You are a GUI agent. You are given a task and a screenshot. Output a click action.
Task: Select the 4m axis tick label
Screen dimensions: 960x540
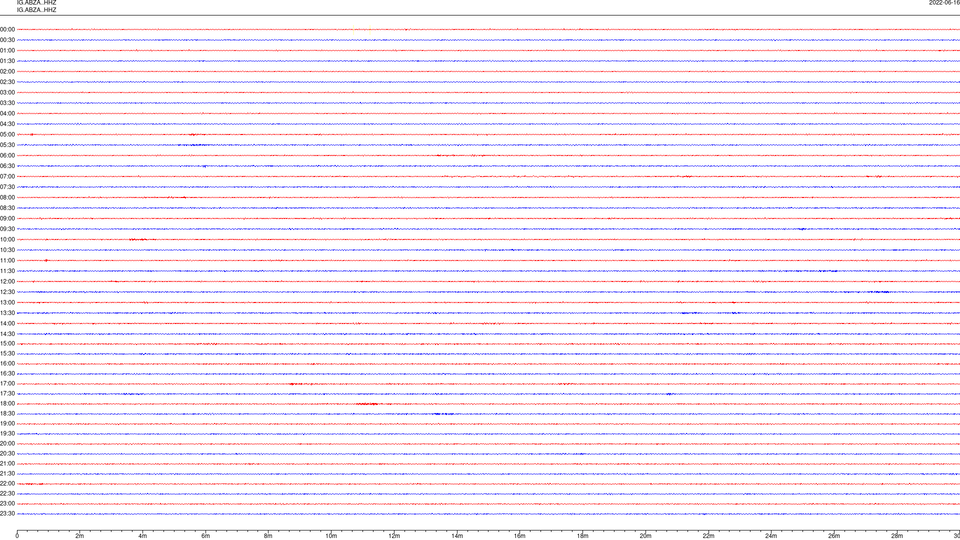(143, 536)
